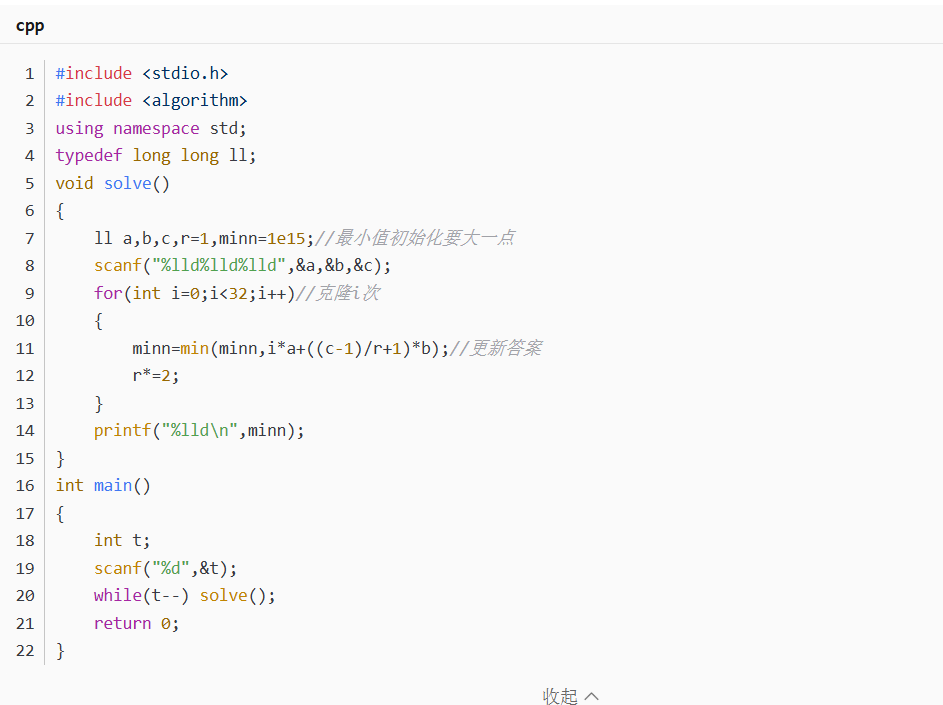Click the comment 克隆i次
943x705 pixels.
pos(338,293)
